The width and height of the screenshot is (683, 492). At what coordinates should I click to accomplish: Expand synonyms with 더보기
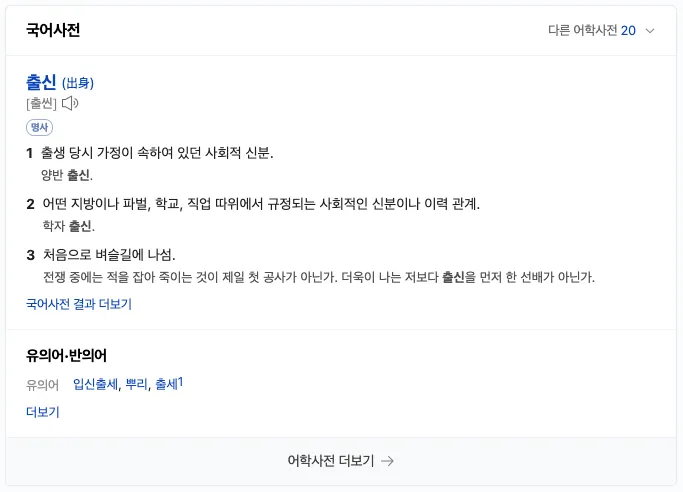[x=43, y=412]
